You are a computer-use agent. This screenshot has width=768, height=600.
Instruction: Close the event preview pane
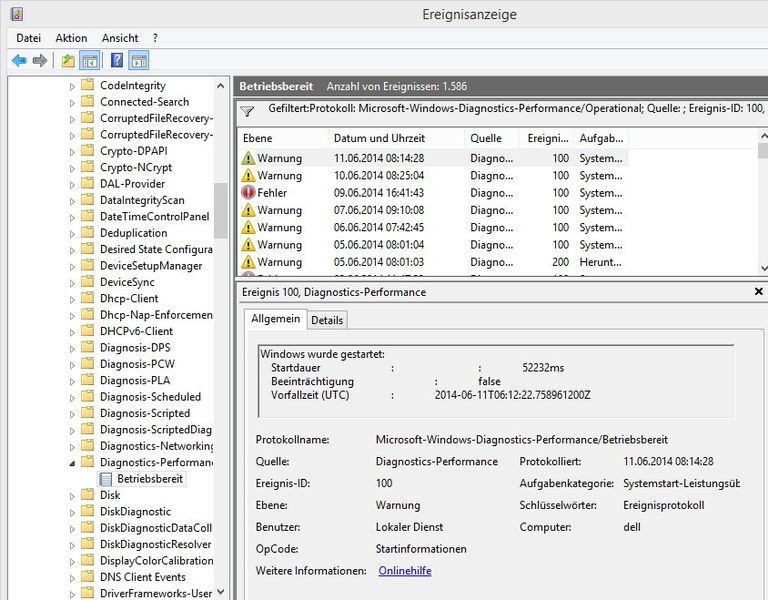pos(759,291)
